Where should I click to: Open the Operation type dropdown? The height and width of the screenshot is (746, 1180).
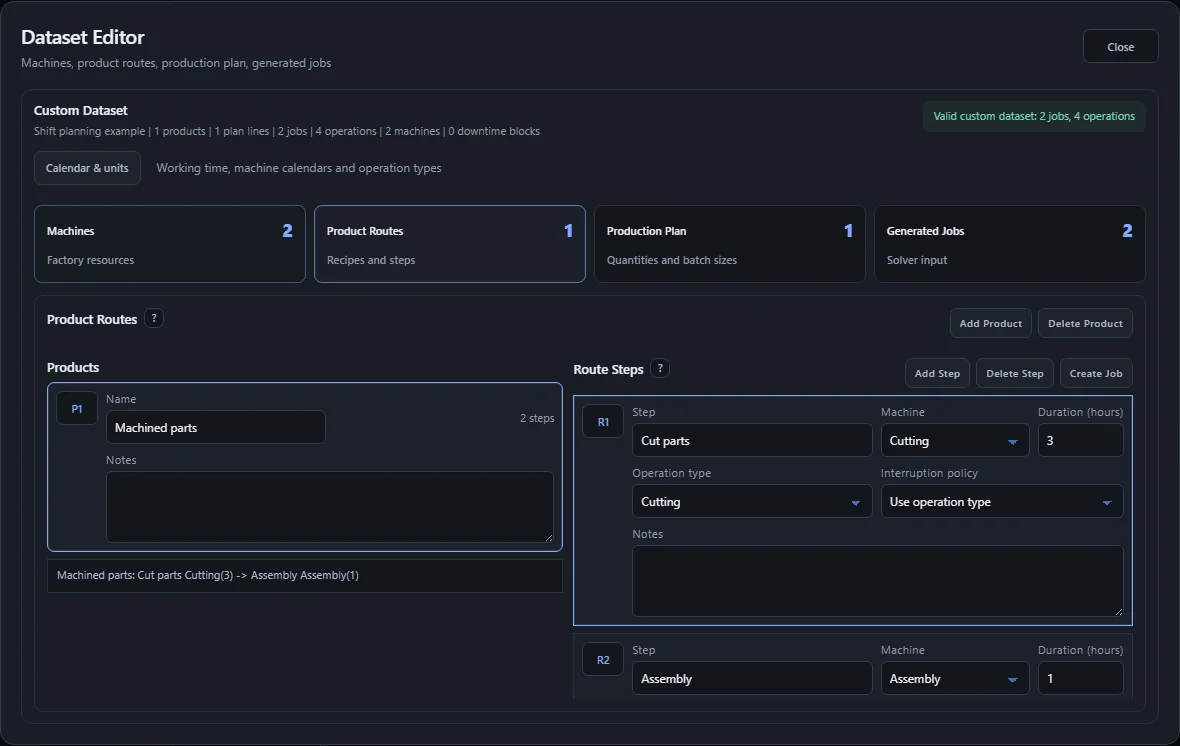coord(752,501)
